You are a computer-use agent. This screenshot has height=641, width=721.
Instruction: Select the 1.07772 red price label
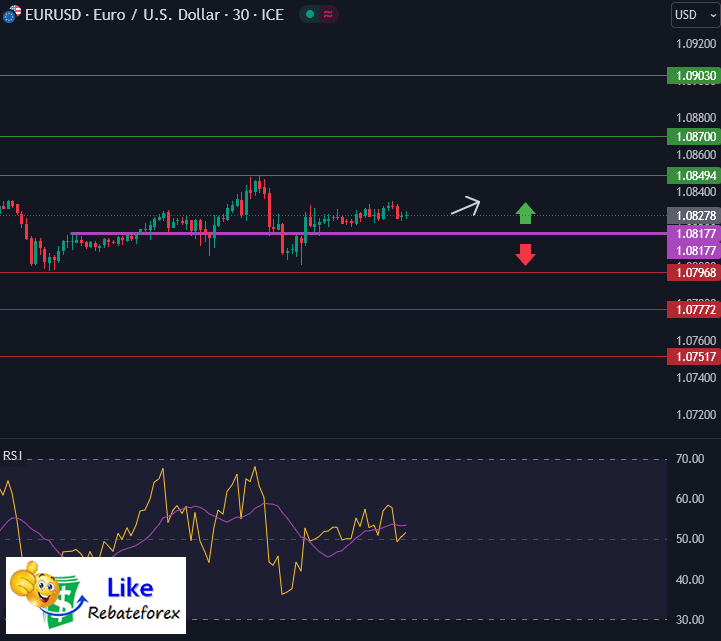coord(693,309)
